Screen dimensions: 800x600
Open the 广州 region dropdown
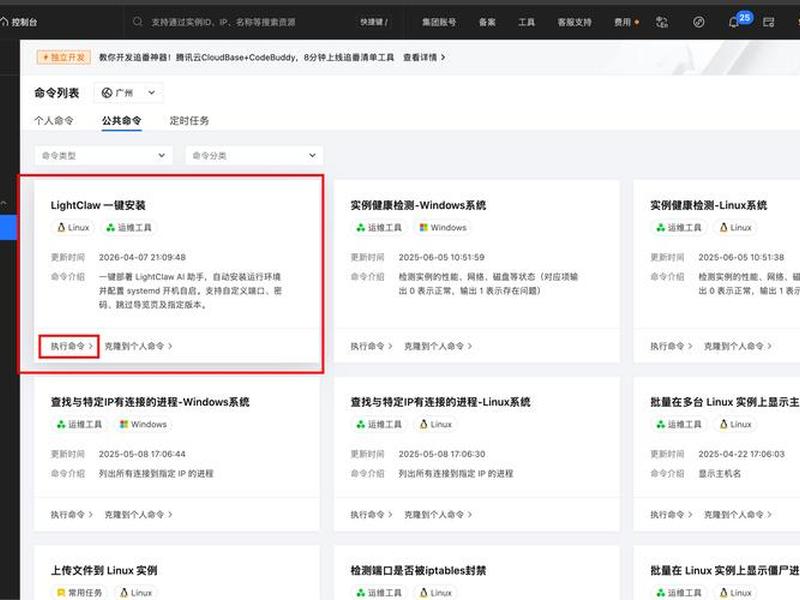129,93
